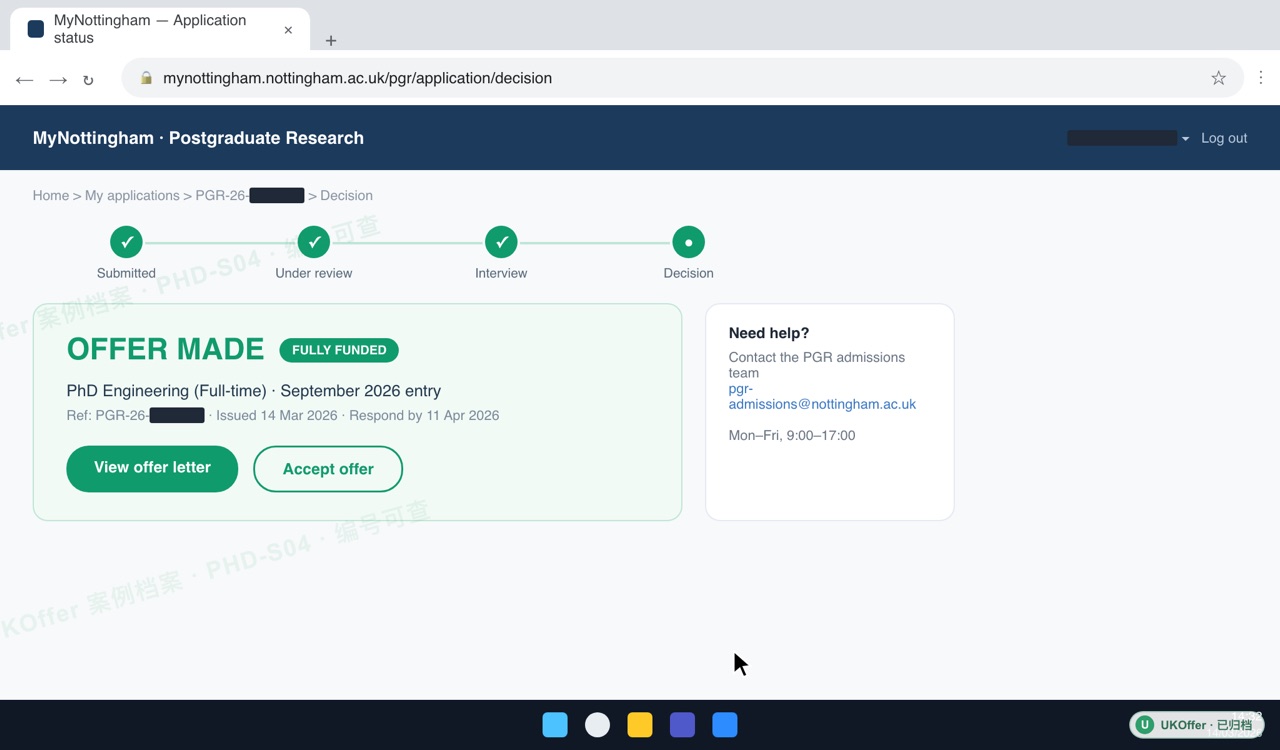Viewport: 1280px width, 750px height.
Task: Click the pgr-admissions email link
Action: (x=822, y=397)
